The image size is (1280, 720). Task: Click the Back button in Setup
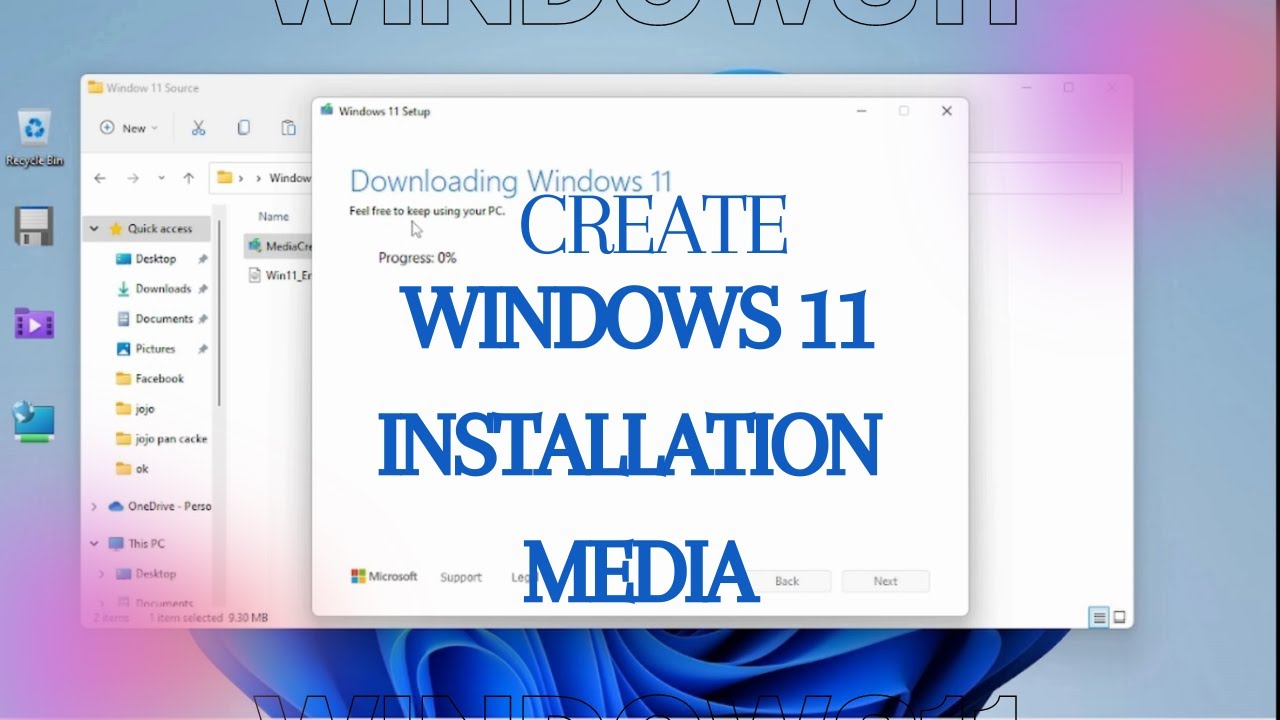(x=787, y=581)
